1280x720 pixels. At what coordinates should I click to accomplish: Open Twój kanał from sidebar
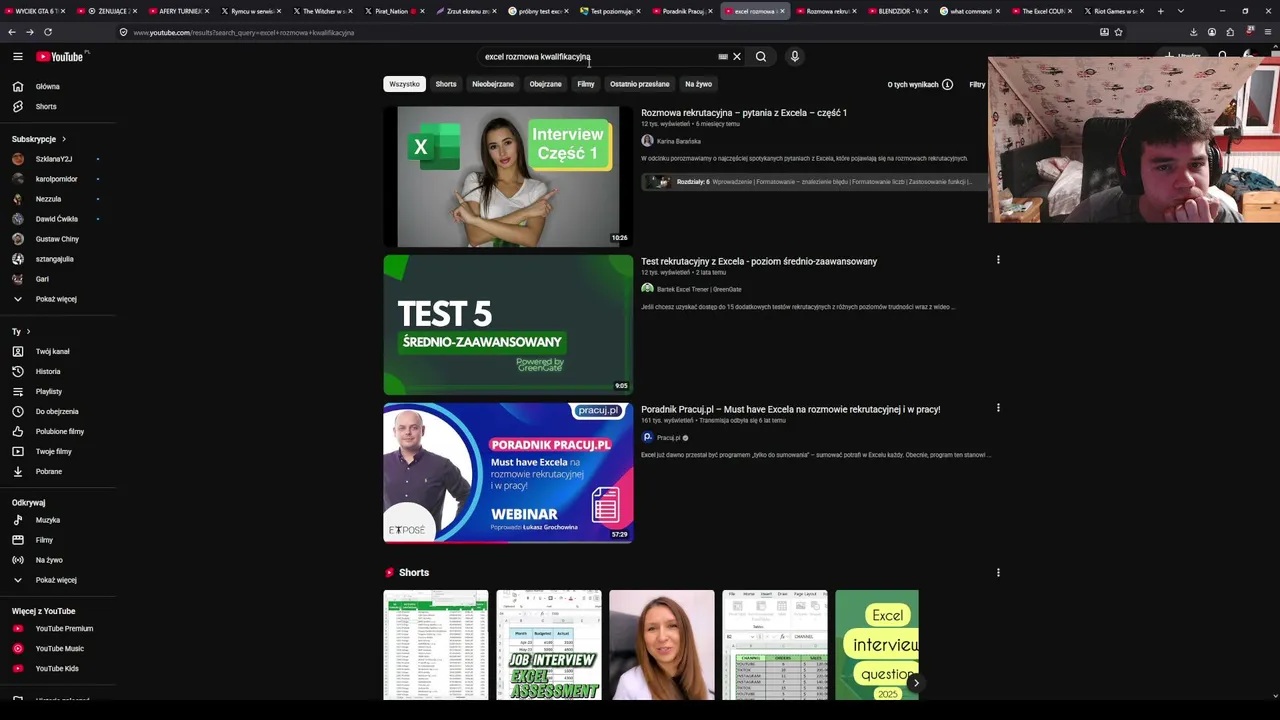pyautogui.click(x=58, y=352)
